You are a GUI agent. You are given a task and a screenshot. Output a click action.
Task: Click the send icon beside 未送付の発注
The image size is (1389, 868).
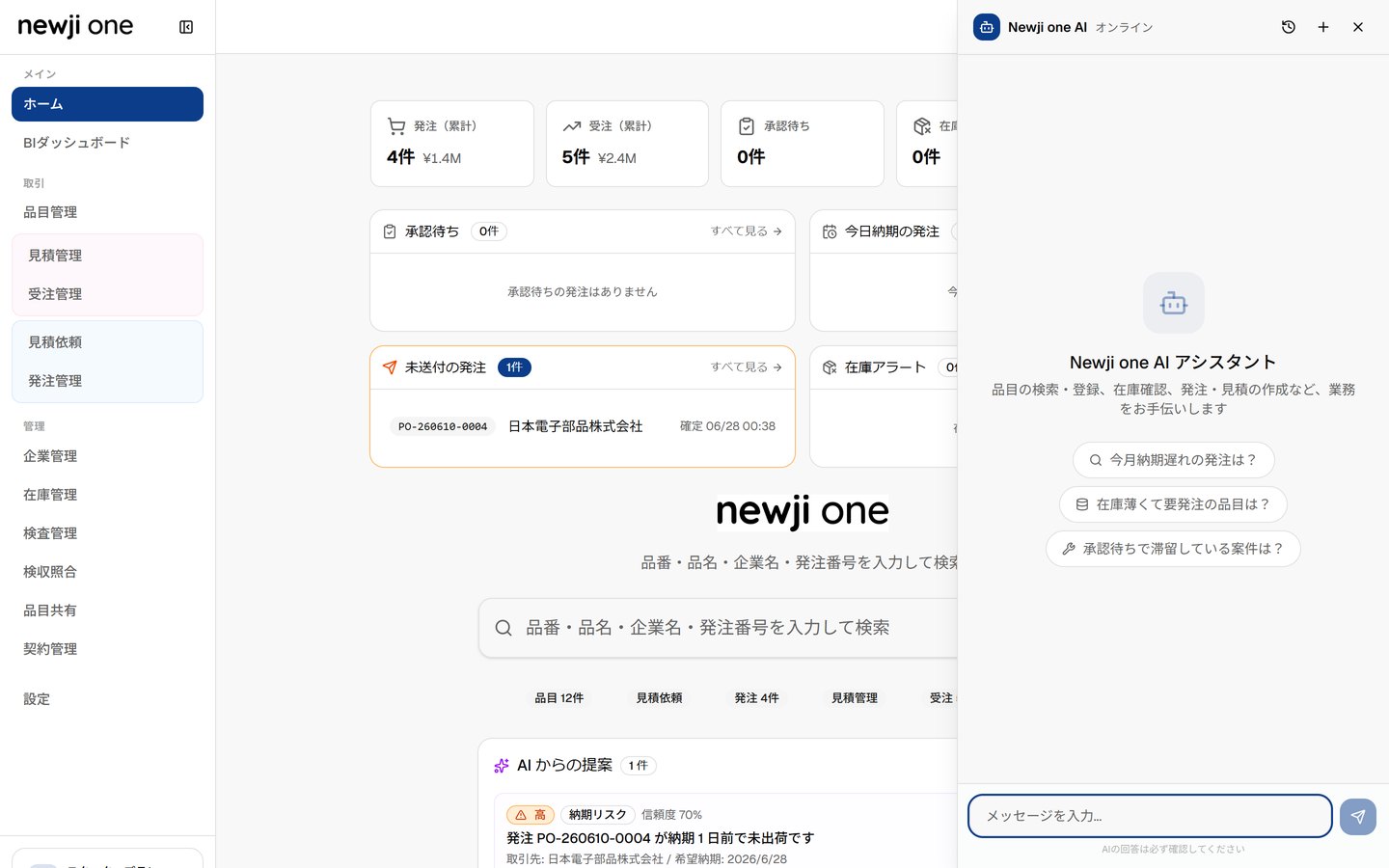(390, 367)
